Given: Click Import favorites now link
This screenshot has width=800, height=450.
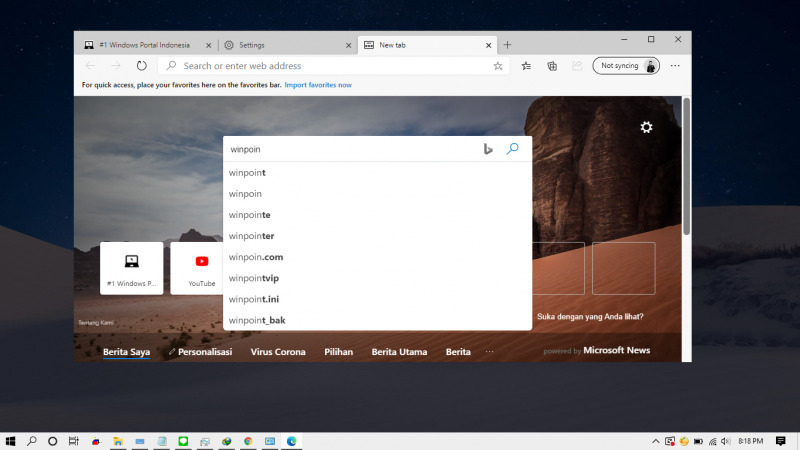Looking at the screenshot, I should 318,85.
